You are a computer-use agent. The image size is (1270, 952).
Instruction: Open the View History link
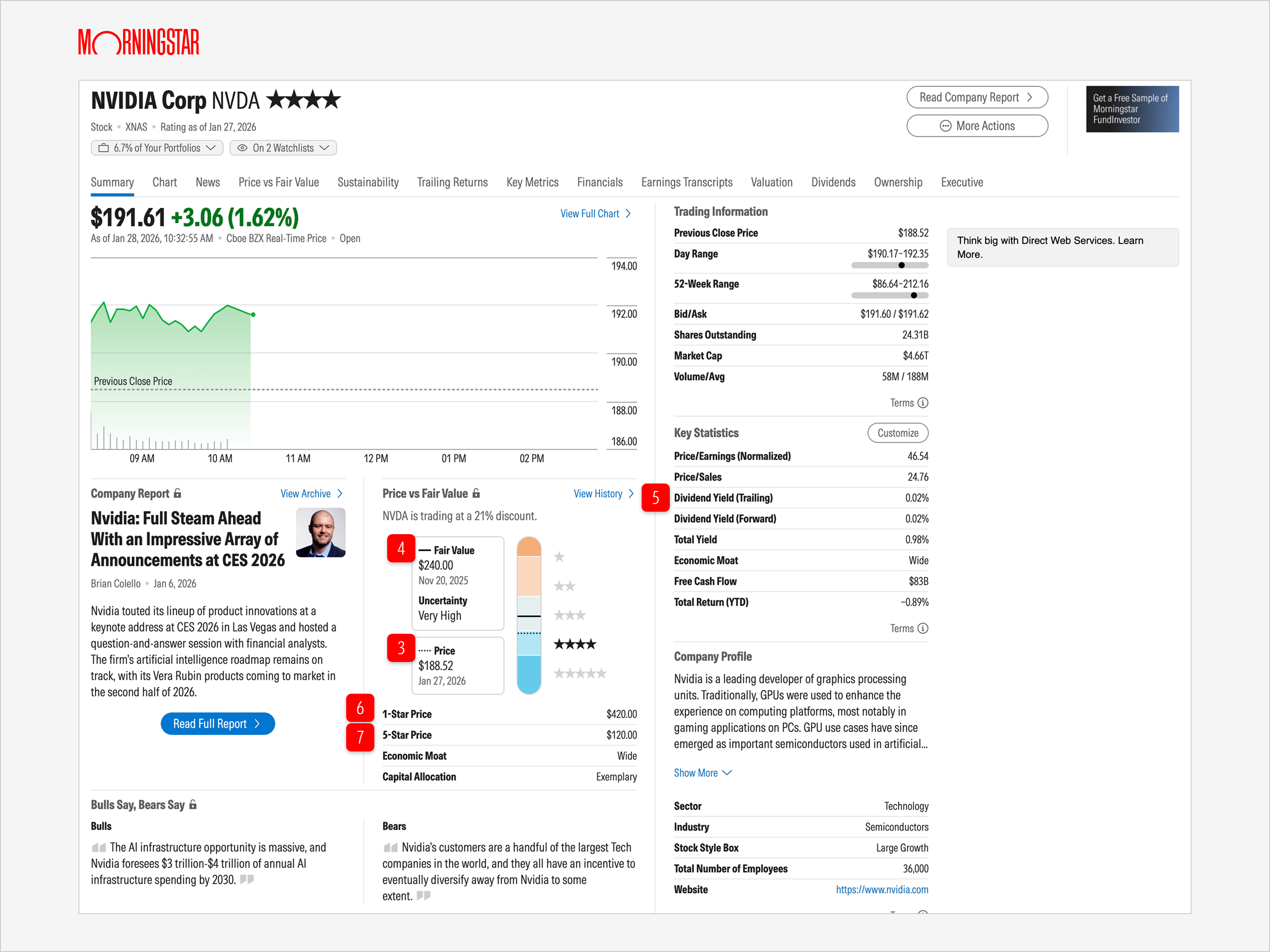[x=604, y=494]
